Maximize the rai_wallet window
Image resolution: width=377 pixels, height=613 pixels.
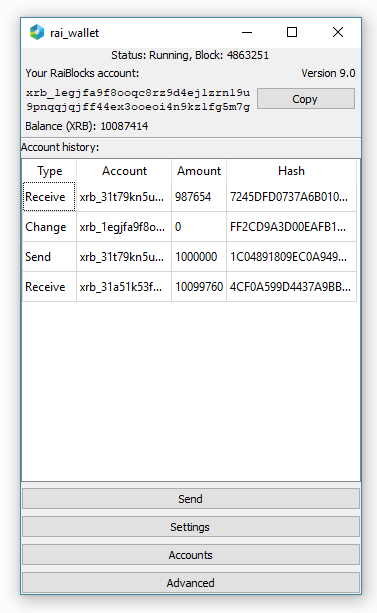click(292, 32)
